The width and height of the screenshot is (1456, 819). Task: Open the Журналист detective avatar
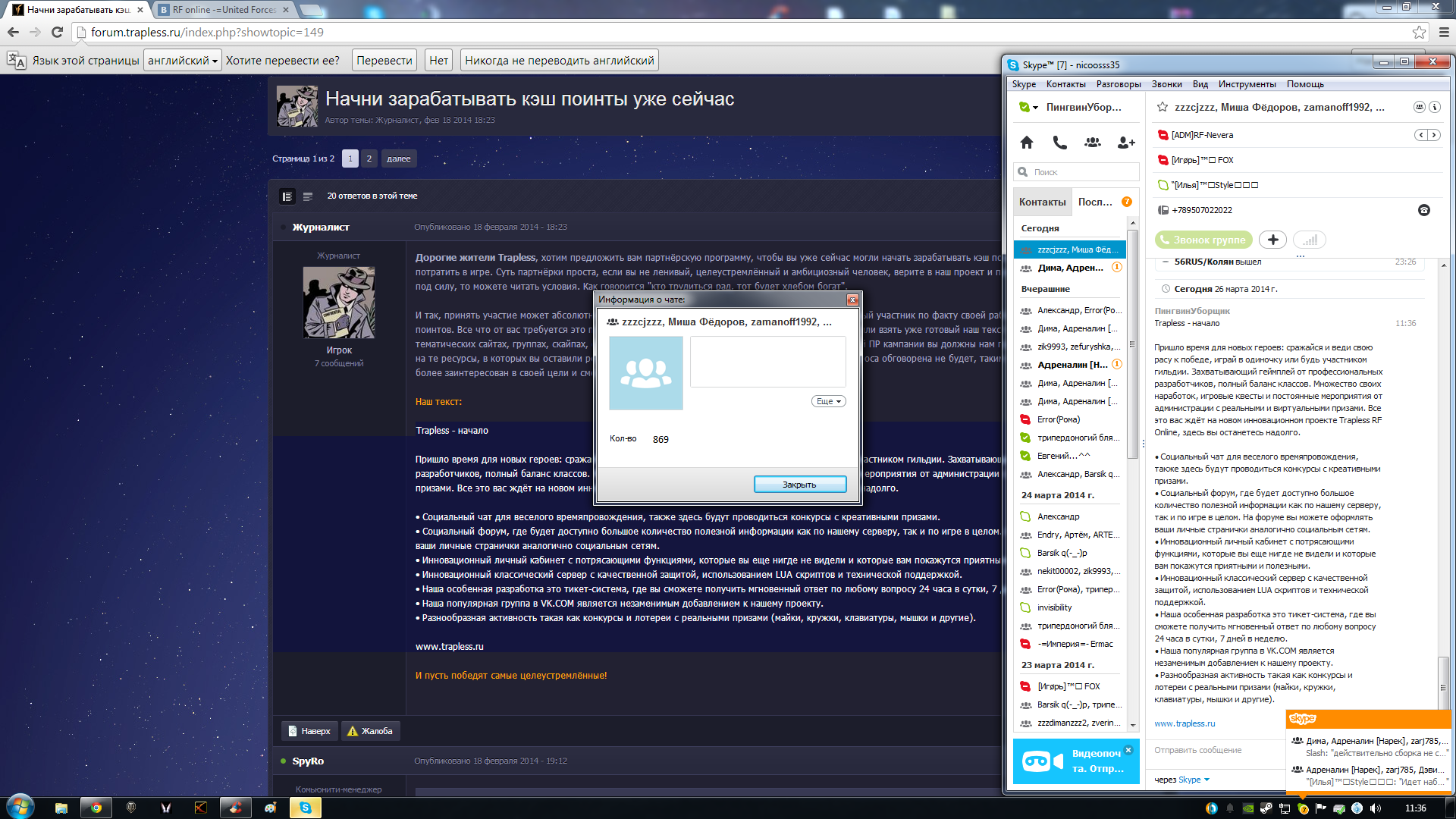[x=339, y=303]
